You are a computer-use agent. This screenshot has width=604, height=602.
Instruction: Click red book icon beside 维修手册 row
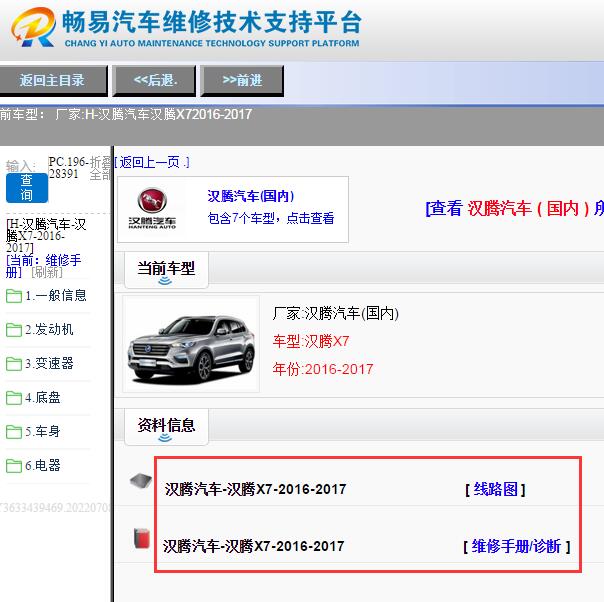[x=142, y=538]
